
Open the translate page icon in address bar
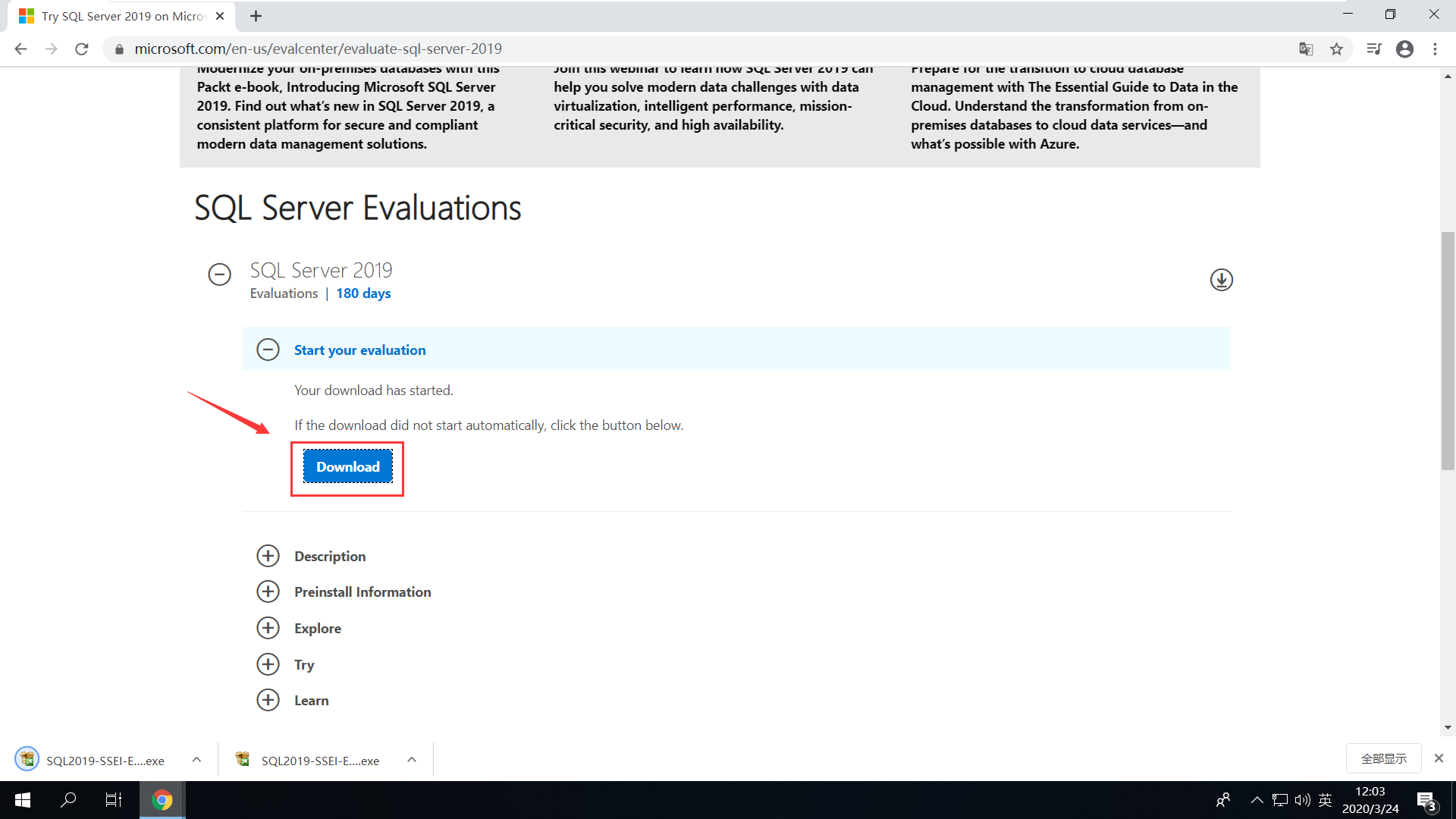click(x=1306, y=48)
